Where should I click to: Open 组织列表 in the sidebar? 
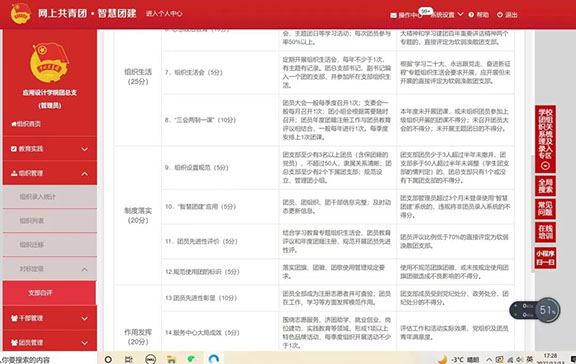50,221
